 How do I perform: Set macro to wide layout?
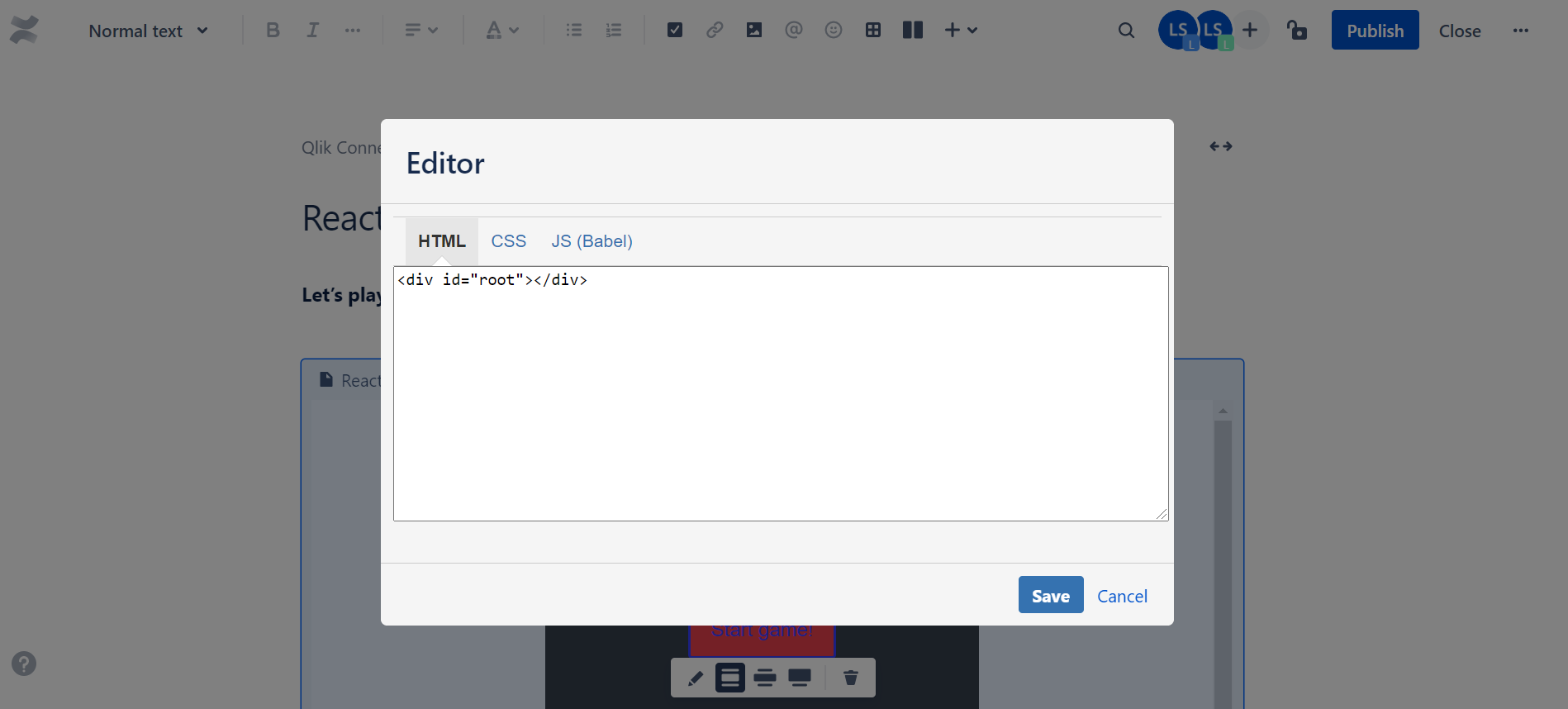(x=765, y=678)
